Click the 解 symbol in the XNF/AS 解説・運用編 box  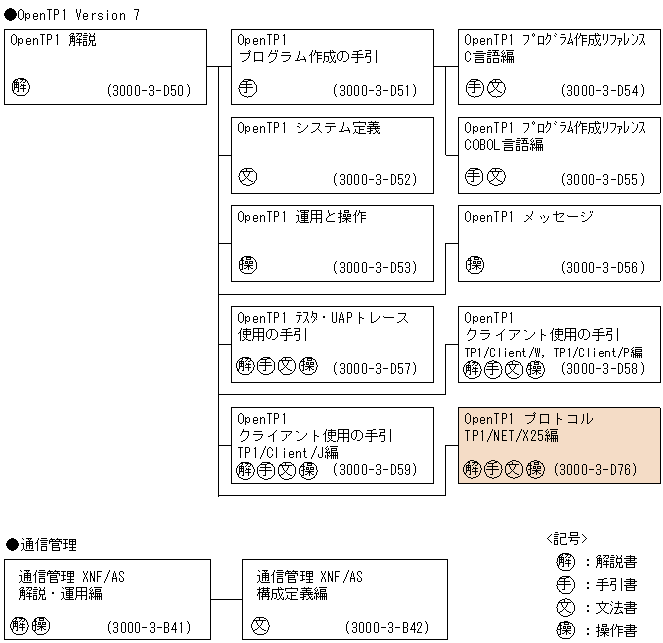click(19, 625)
